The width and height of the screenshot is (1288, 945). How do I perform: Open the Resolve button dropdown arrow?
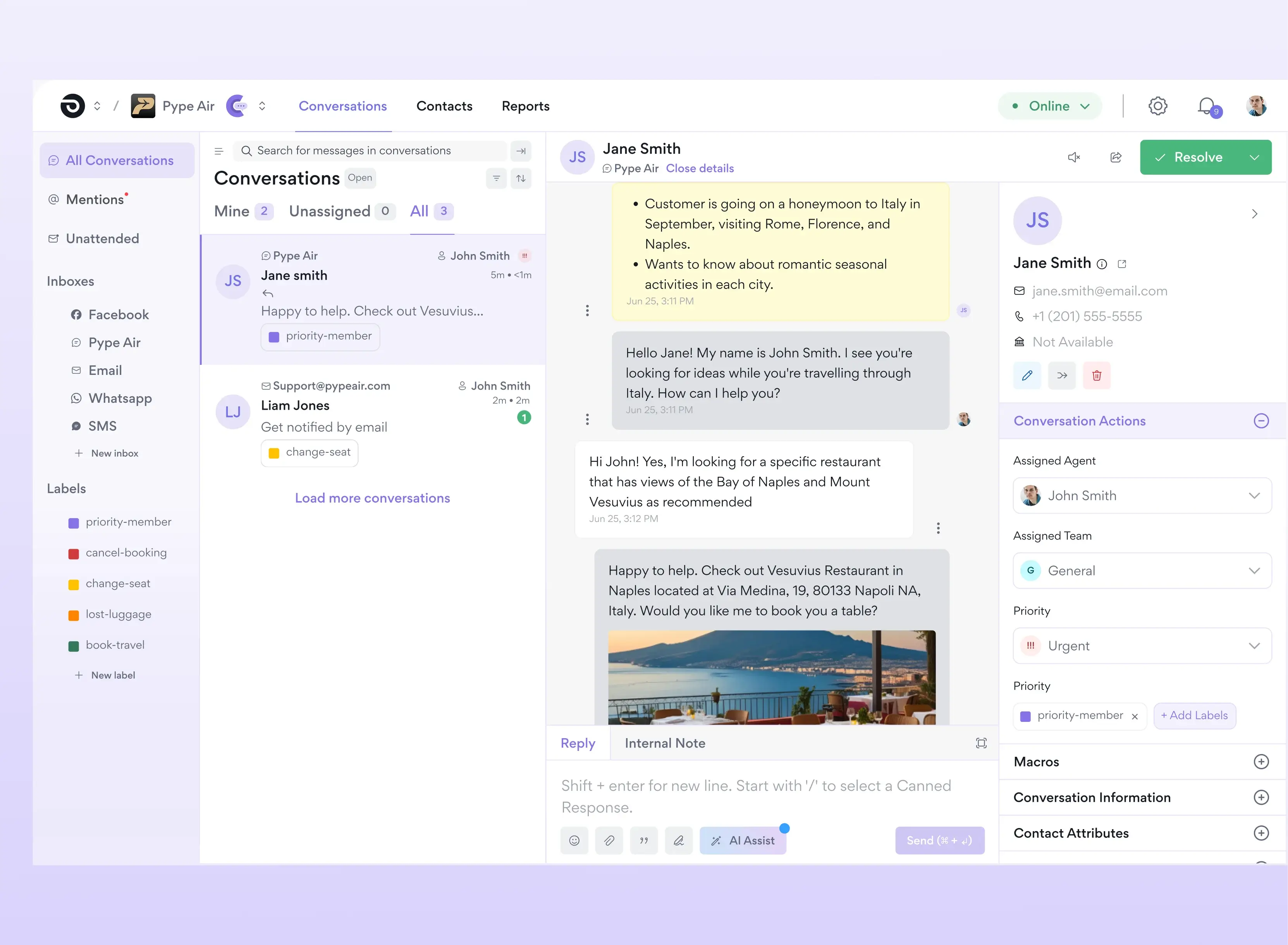pyautogui.click(x=1254, y=157)
